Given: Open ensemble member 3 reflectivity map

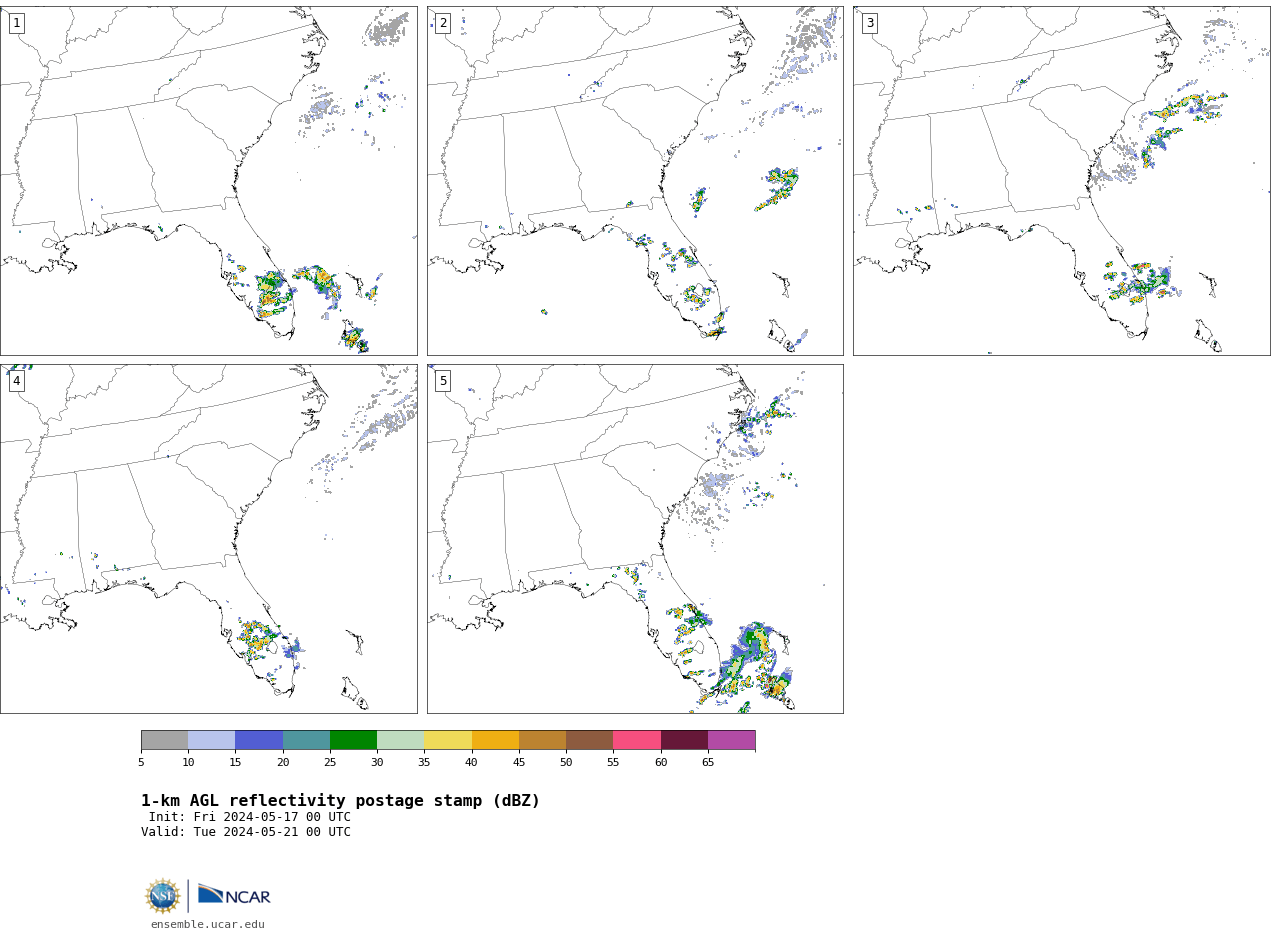Looking at the screenshot, I should point(1061,181).
